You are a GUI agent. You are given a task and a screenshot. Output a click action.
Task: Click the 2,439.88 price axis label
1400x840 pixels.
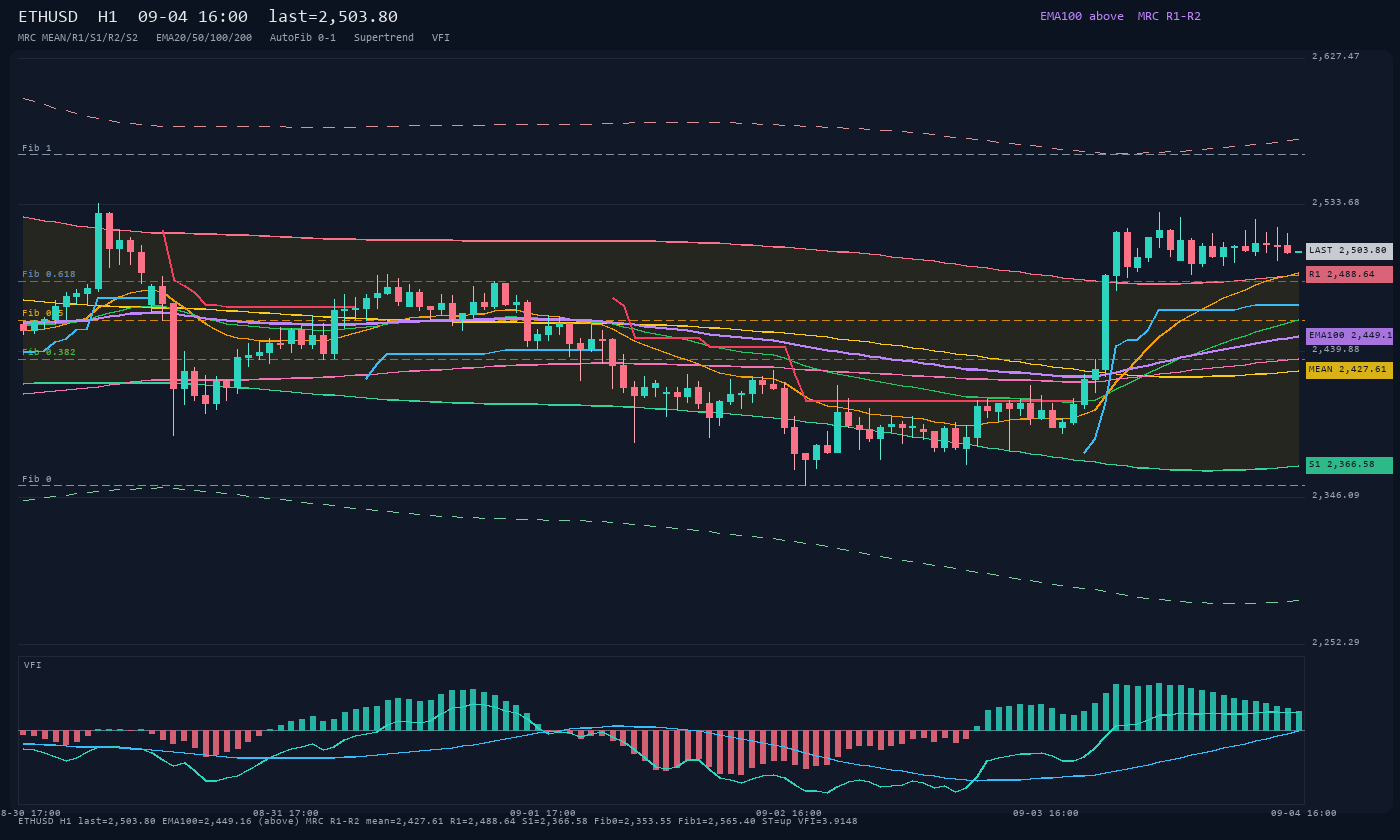[x=1336, y=349]
